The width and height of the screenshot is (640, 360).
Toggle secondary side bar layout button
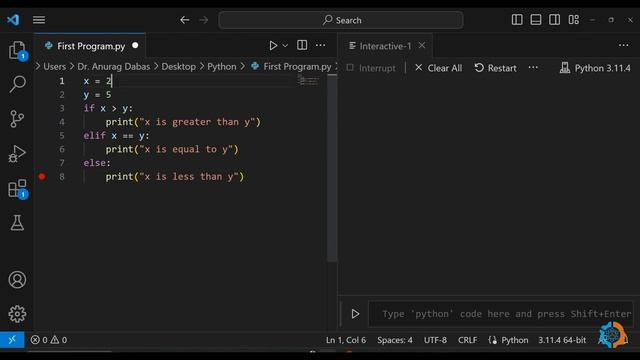click(554, 20)
